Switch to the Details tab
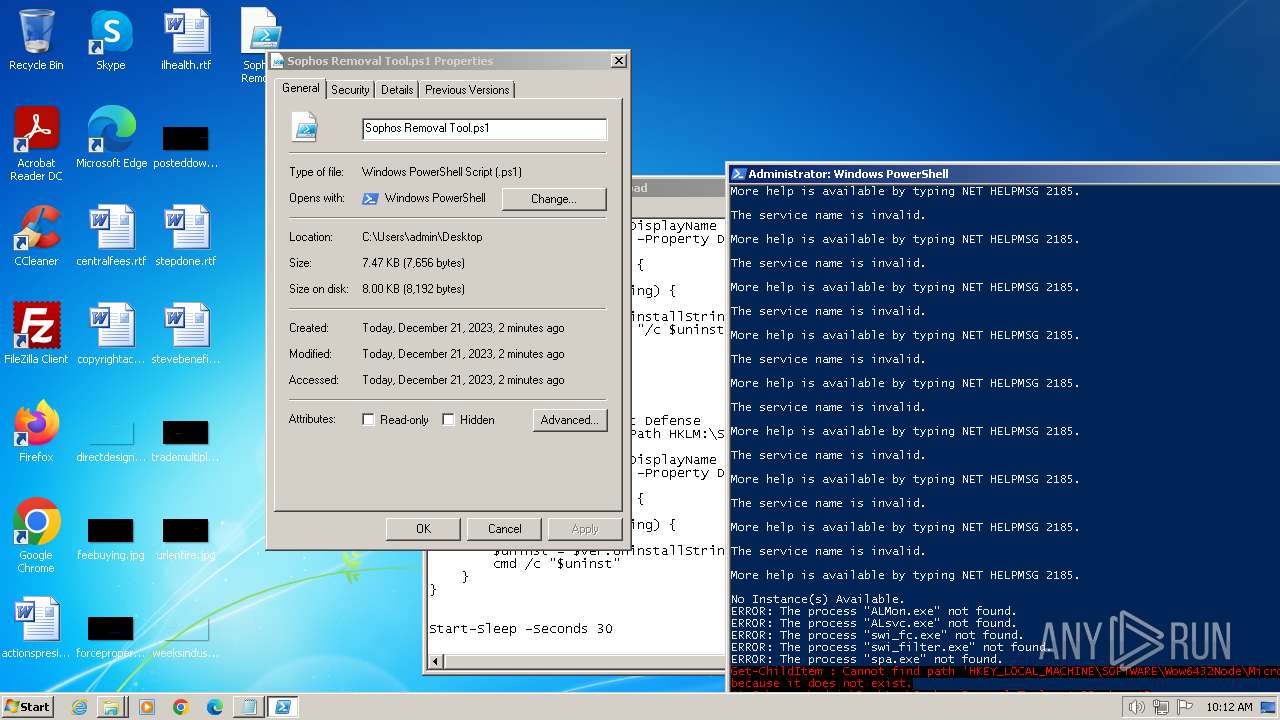Image resolution: width=1280 pixels, height=720 pixels. (397, 90)
